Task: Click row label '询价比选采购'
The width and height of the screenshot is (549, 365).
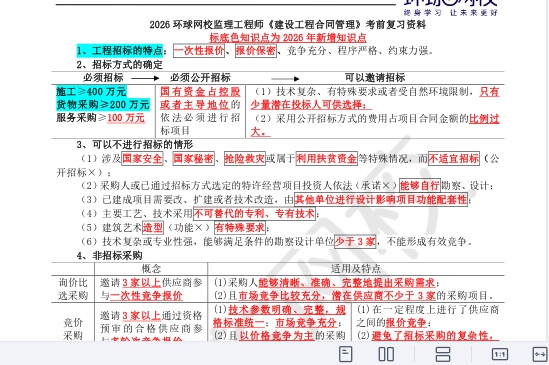Action: click(73, 289)
